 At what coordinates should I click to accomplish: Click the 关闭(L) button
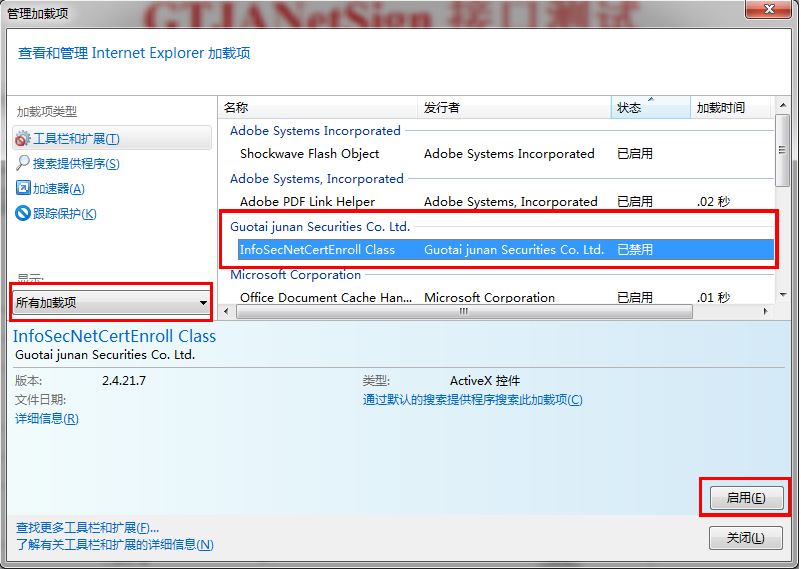pos(746,538)
